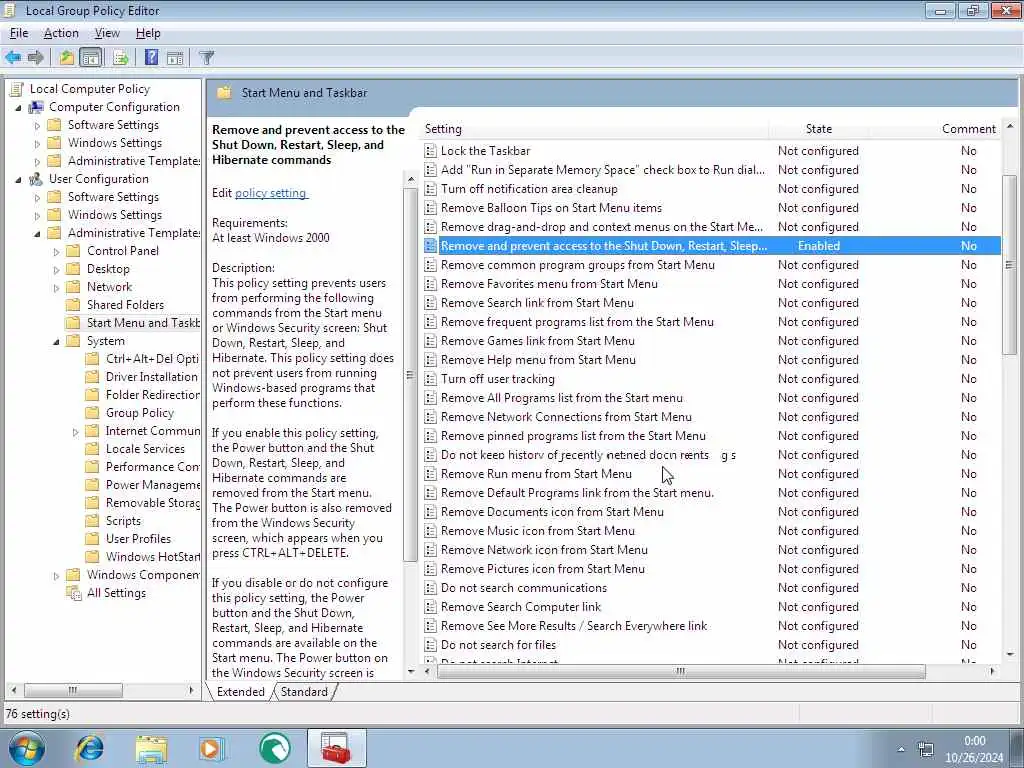Collapse the System tree node
Screen dimensions: 1024x768
tap(56, 341)
